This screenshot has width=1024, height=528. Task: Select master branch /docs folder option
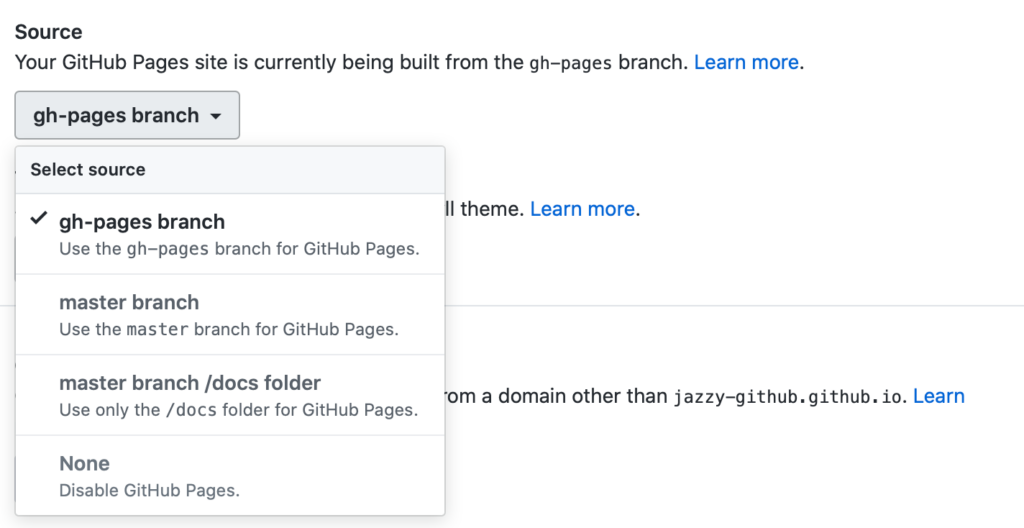[231, 395]
